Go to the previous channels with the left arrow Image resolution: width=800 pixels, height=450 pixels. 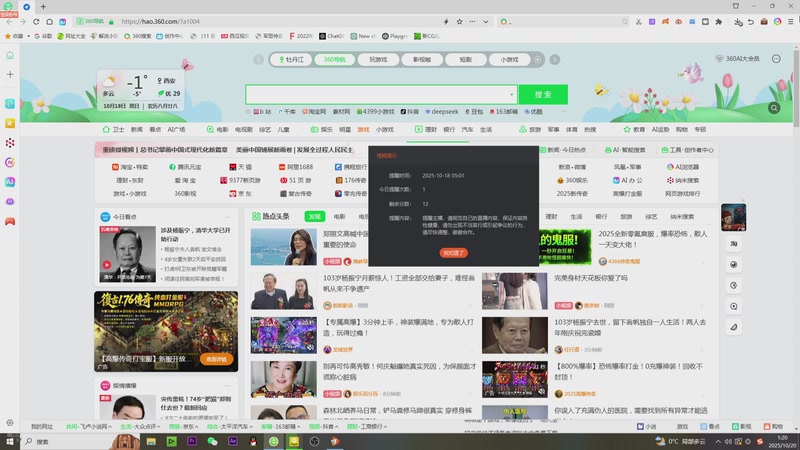click(259, 60)
